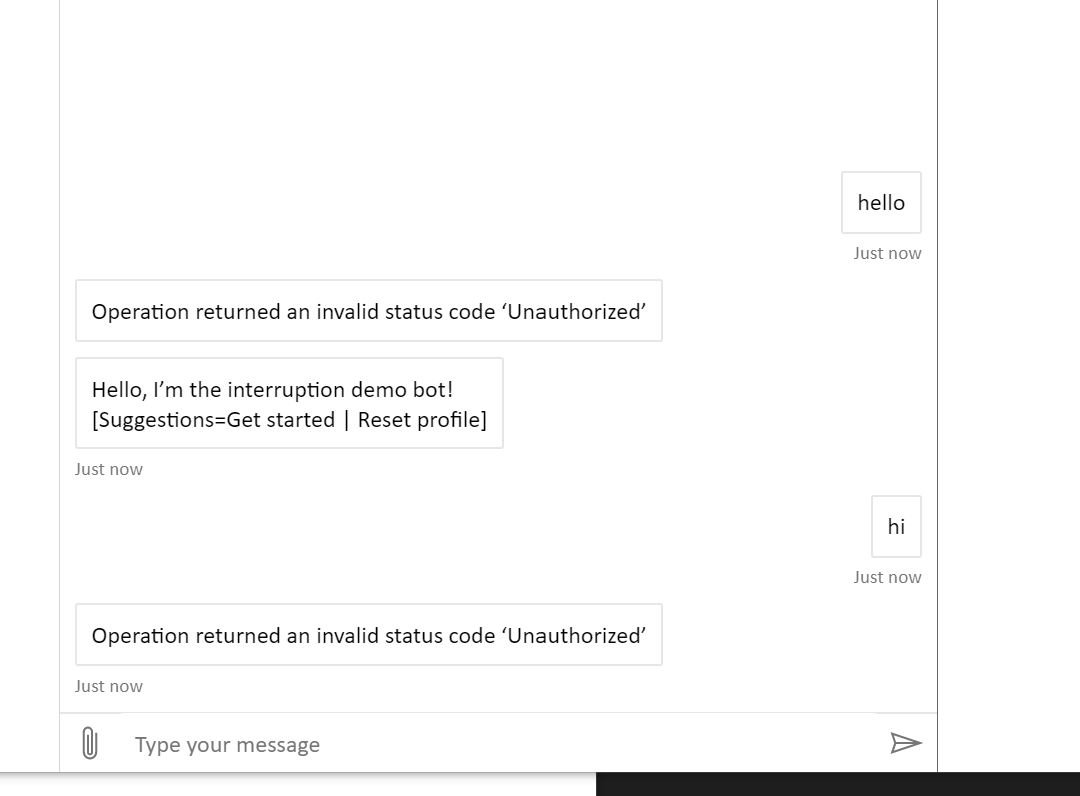Select the second 'Unauthorized' error bubble
This screenshot has width=1080, height=796.
(369, 634)
